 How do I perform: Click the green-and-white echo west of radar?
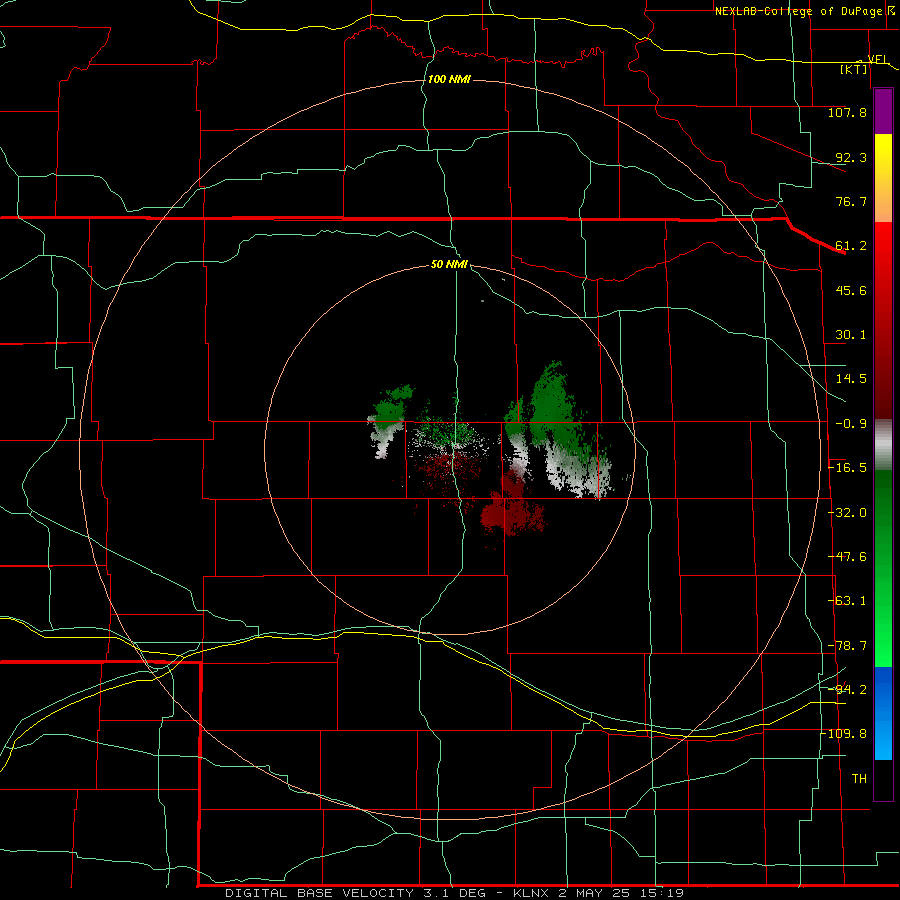pyautogui.click(x=390, y=418)
